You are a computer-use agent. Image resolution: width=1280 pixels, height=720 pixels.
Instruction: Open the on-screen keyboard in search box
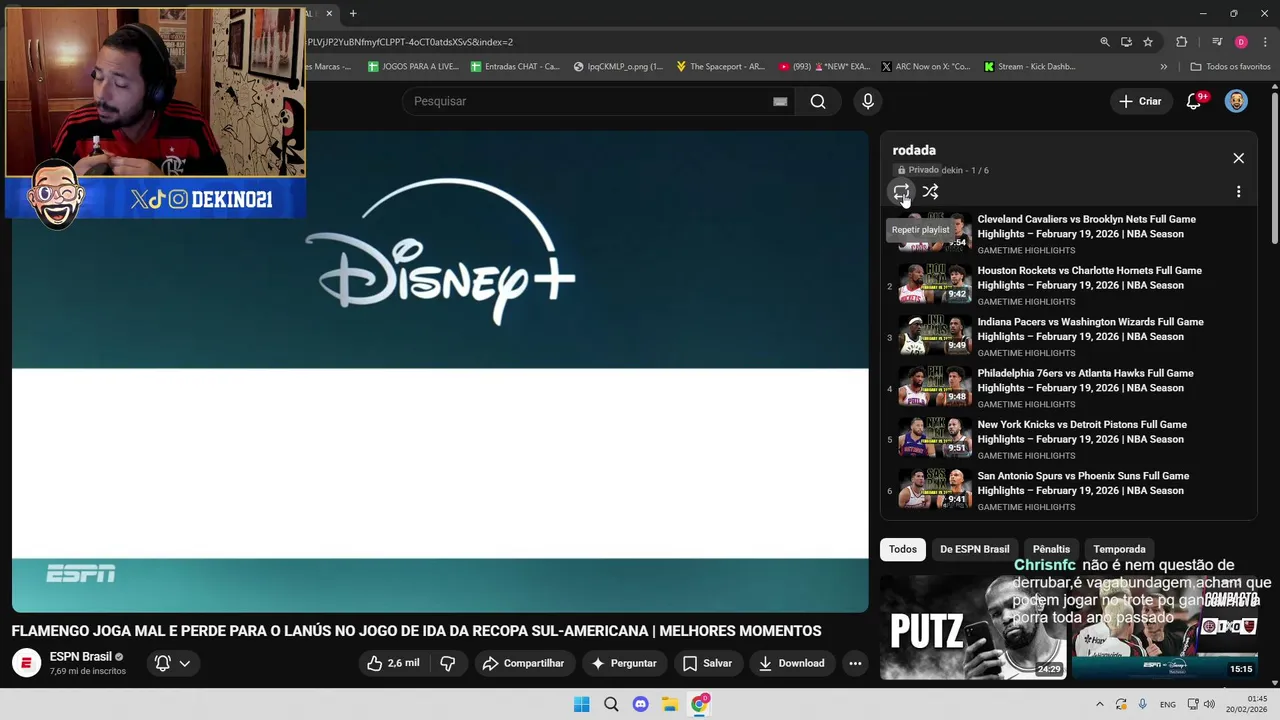click(x=780, y=101)
